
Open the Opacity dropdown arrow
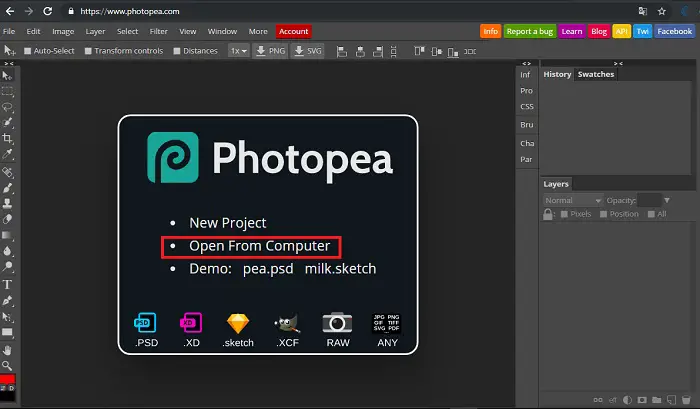point(667,200)
